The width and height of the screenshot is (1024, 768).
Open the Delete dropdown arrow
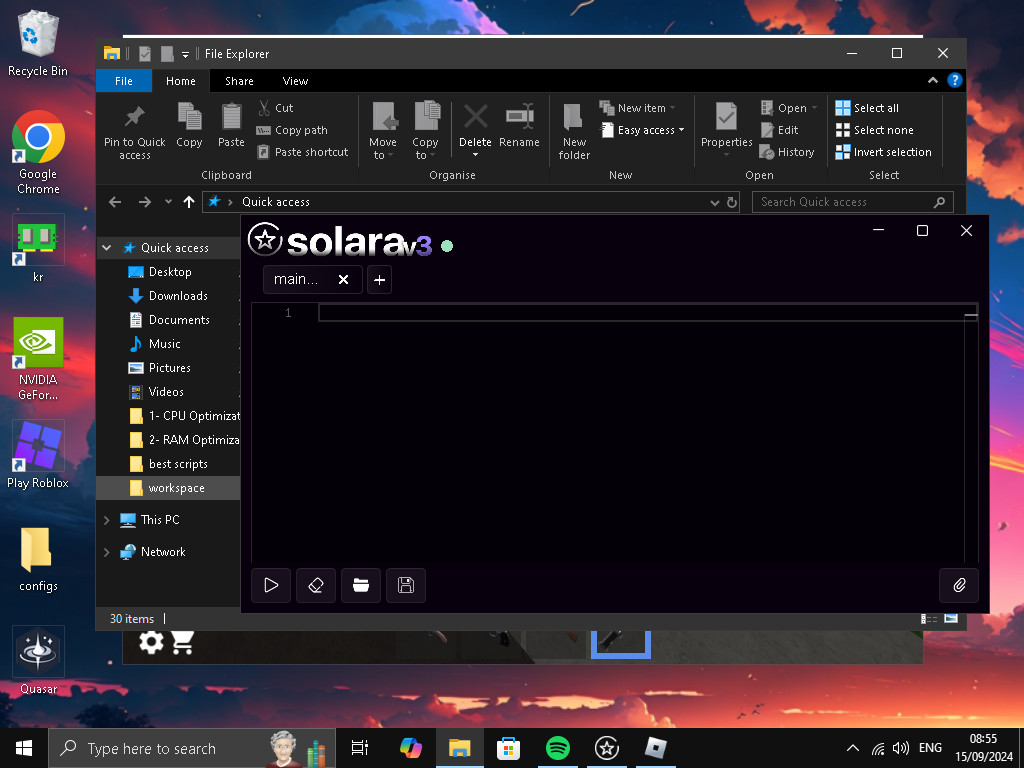click(x=475, y=155)
